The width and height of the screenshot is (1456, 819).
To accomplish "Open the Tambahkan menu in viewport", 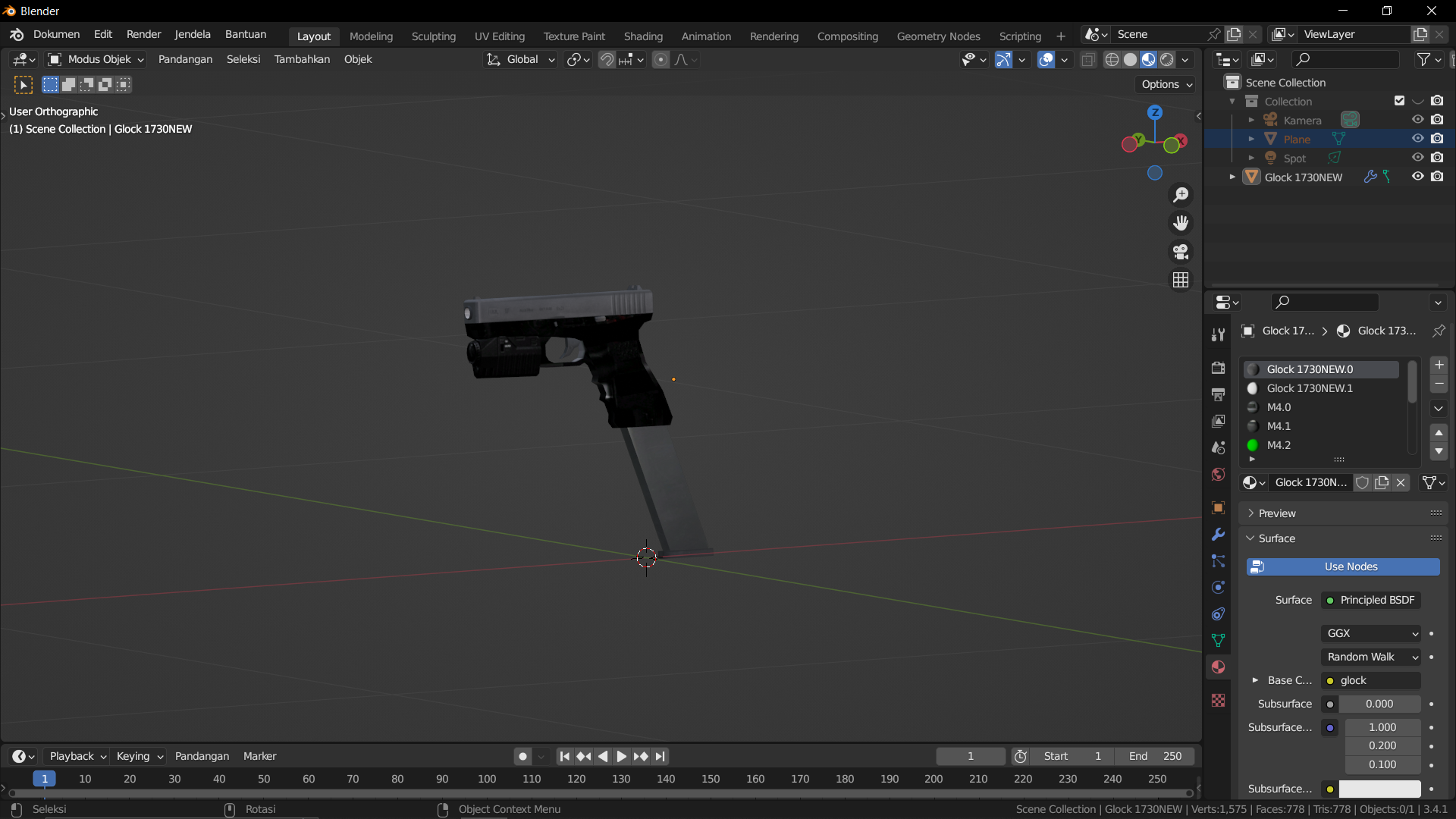I will [x=302, y=59].
